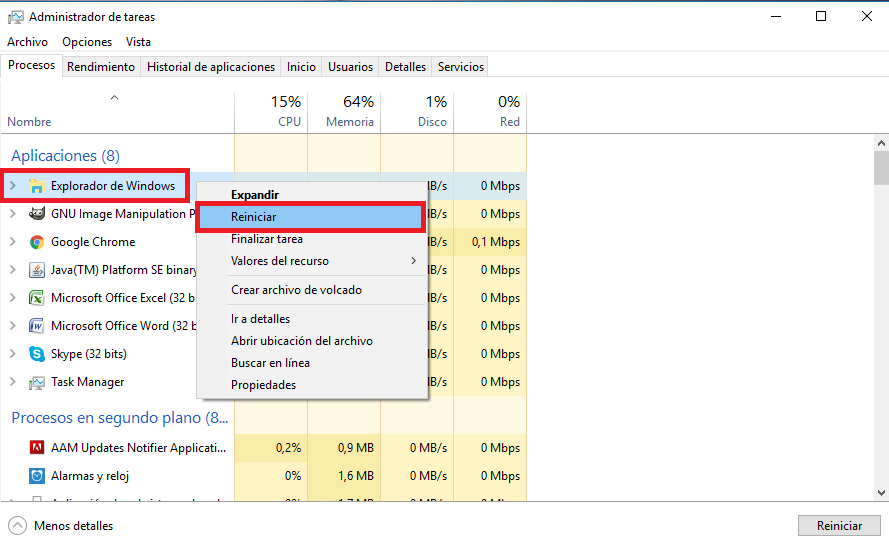Sort by the Disco column header
This screenshot has width=889, height=550.
point(417,112)
